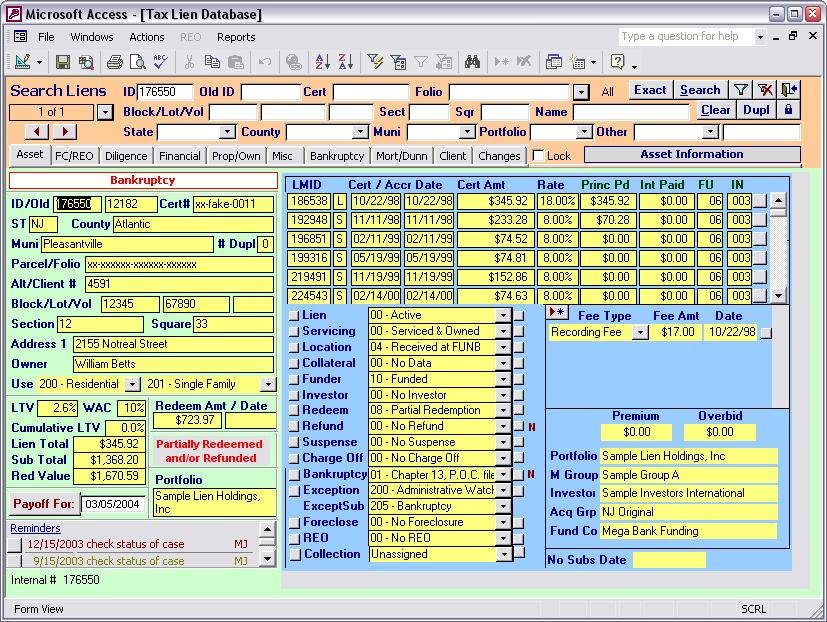Click the padlock icon next to Dupl

tap(788, 110)
